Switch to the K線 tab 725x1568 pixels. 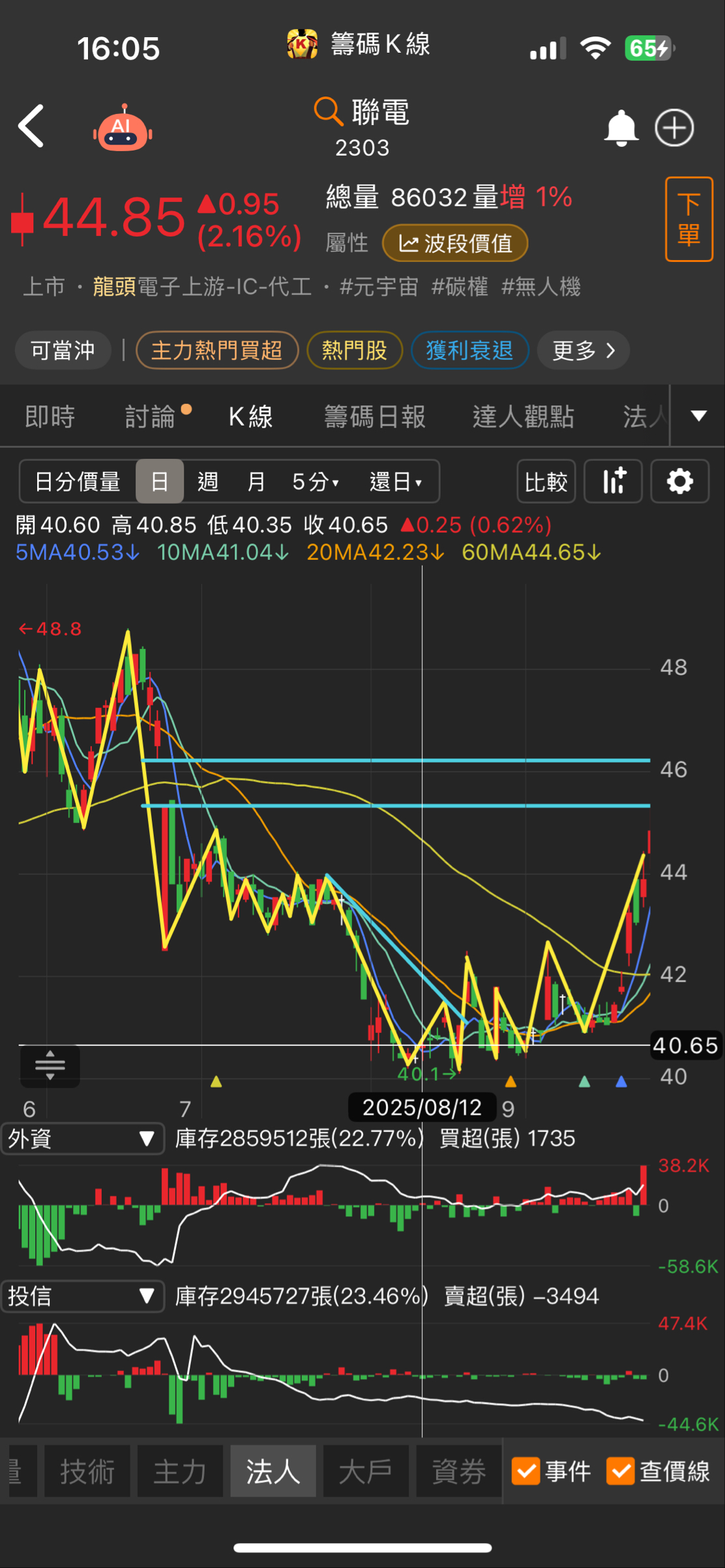[251, 416]
